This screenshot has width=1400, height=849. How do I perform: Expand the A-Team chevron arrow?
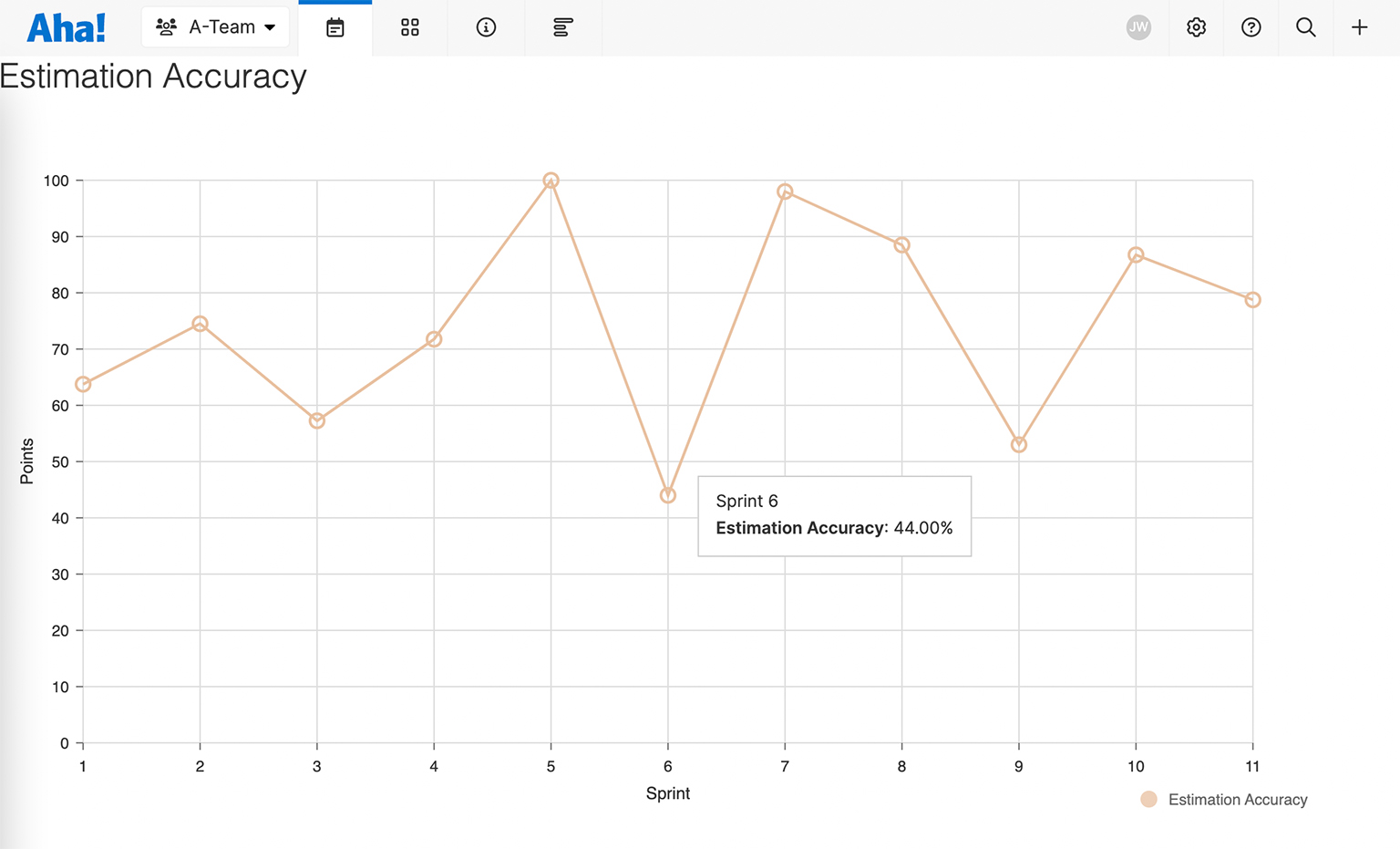coord(270,26)
